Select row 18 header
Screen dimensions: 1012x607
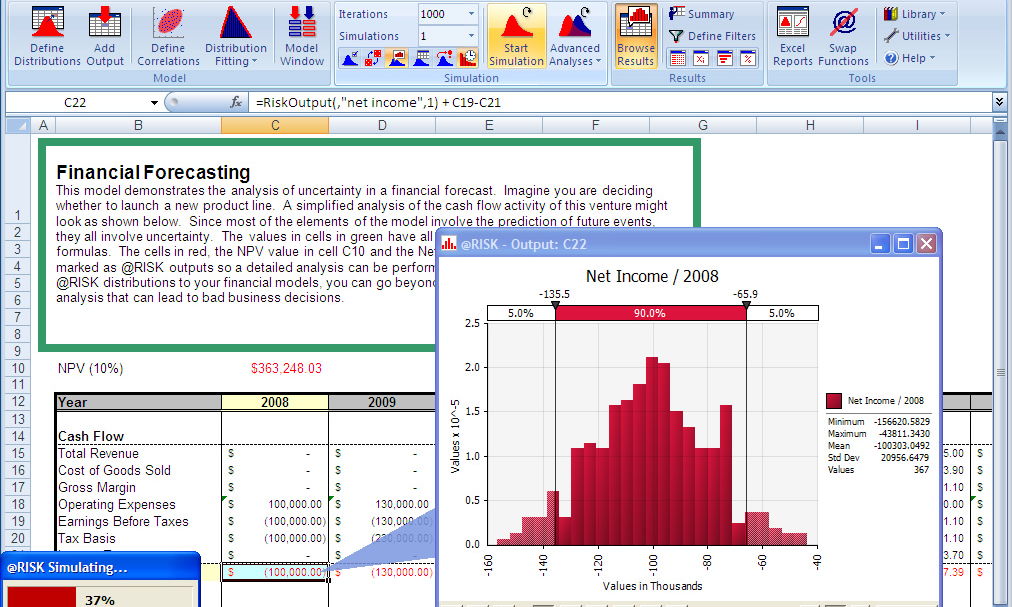[x=17, y=504]
